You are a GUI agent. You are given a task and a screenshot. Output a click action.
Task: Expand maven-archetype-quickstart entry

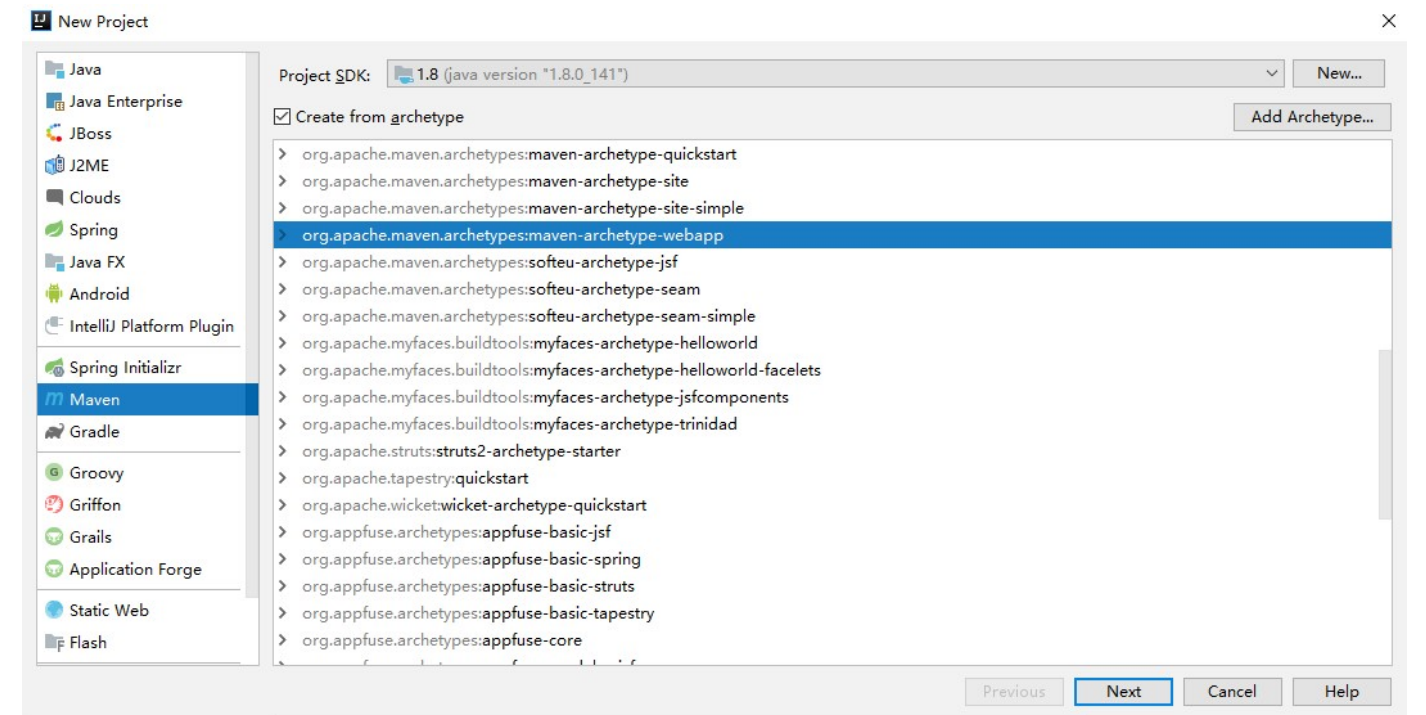pyautogui.click(x=283, y=154)
